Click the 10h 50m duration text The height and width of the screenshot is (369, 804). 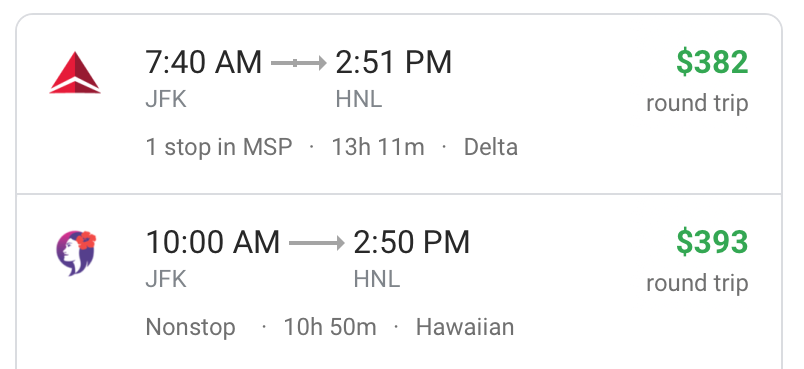click(x=330, y=327)
